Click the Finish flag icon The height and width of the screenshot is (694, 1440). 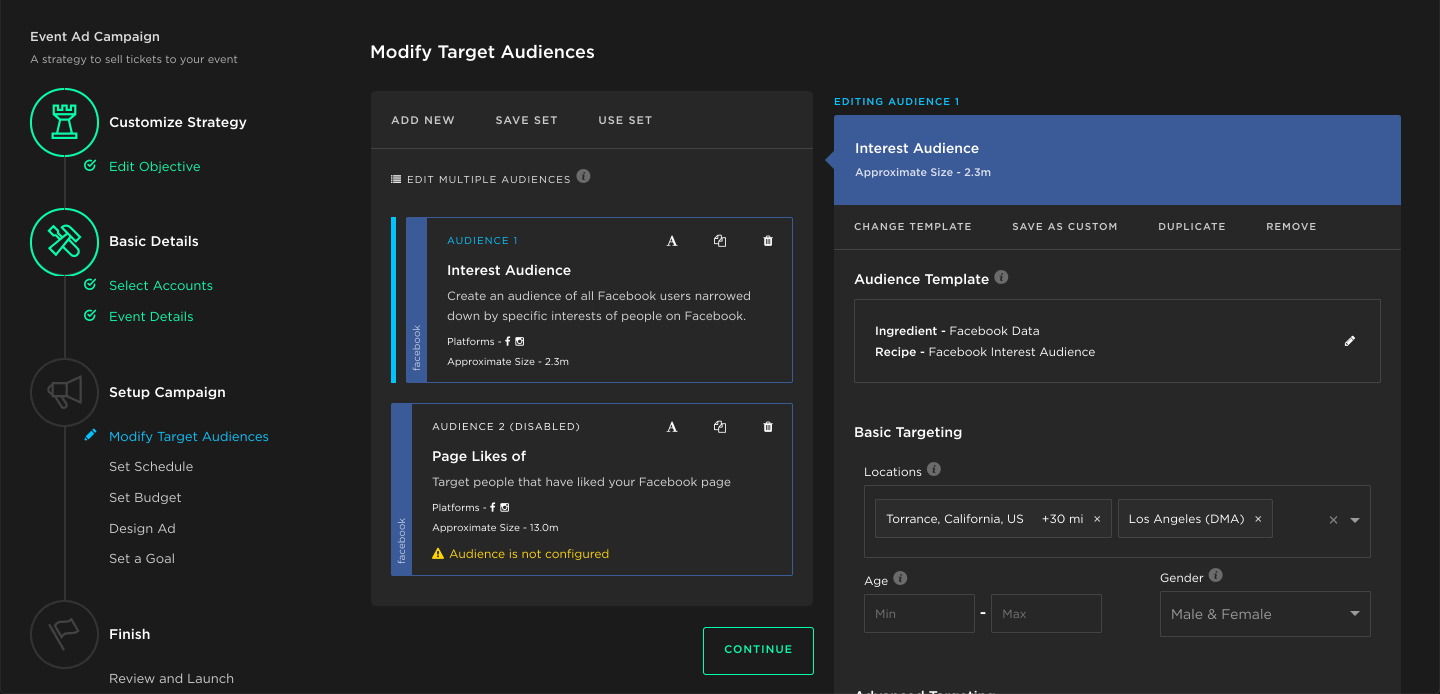[x=64, y=633]
